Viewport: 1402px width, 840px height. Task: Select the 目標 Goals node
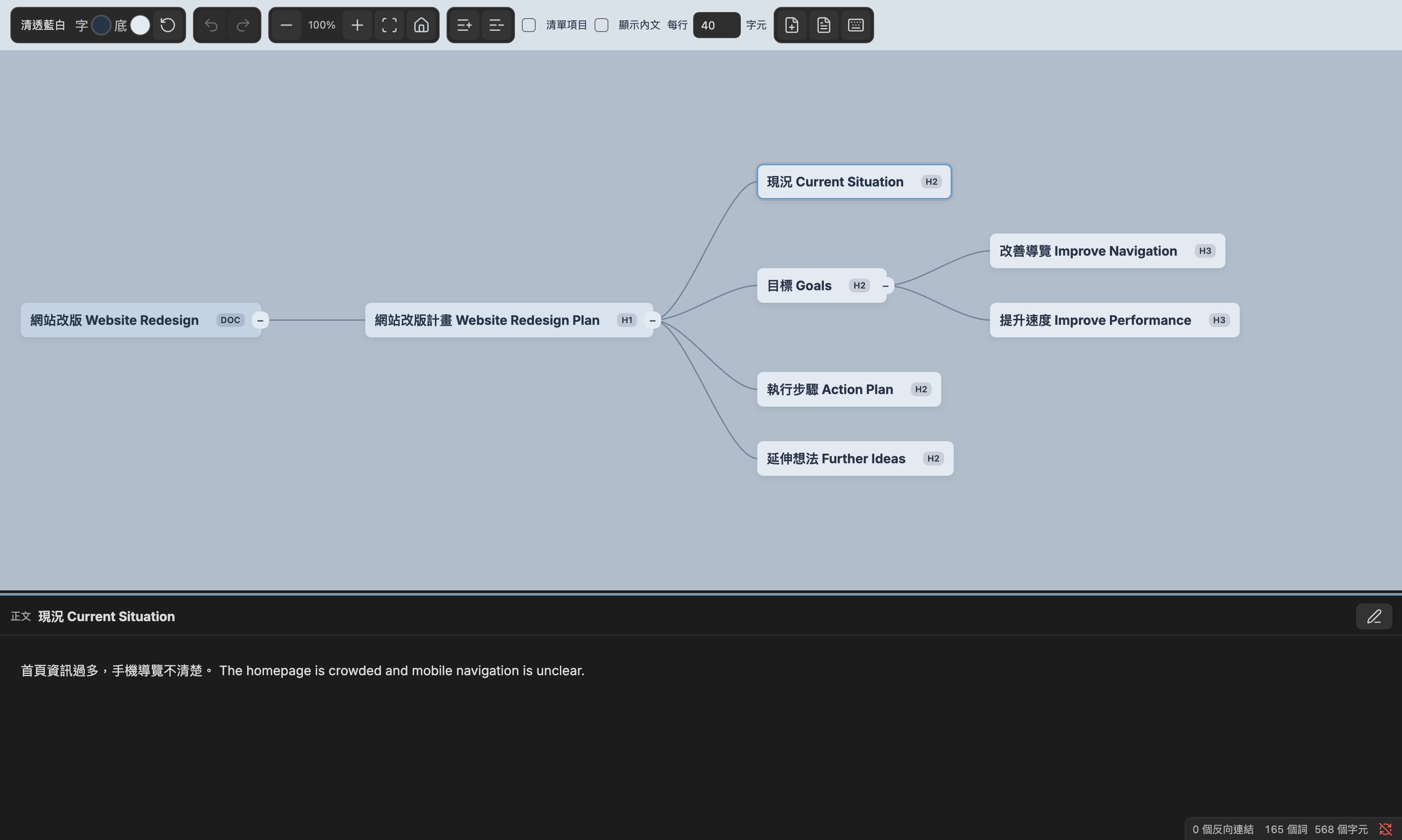click(822, 285)
